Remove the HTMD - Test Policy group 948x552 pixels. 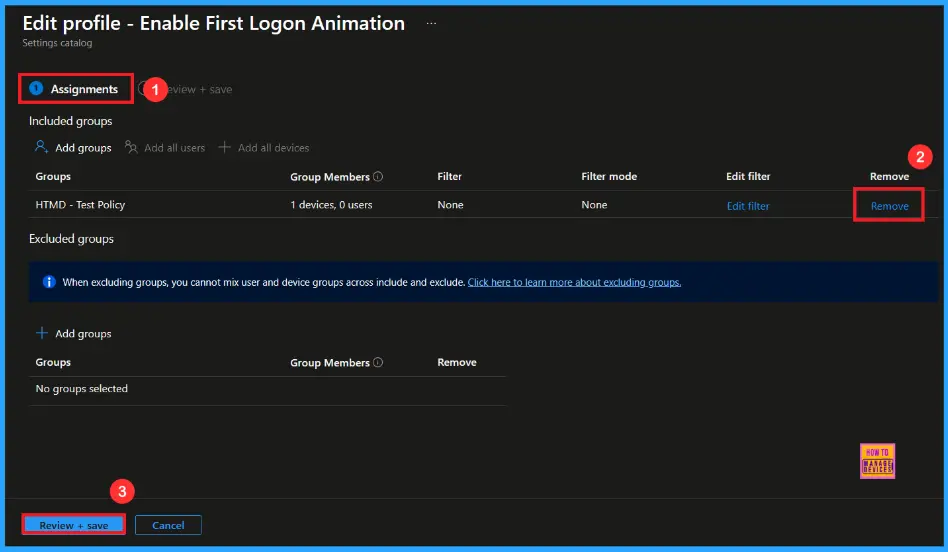click(x=889, y=206)
